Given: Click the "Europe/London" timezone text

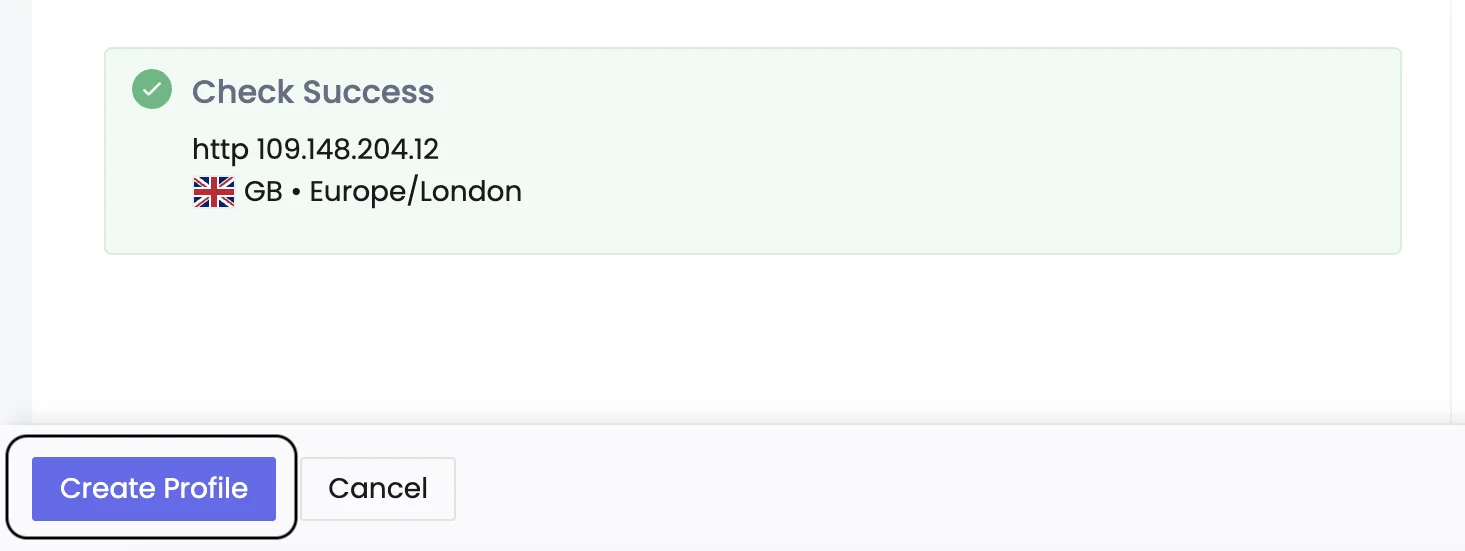Looking at the screenshot, I should click(x=416, y=192).
